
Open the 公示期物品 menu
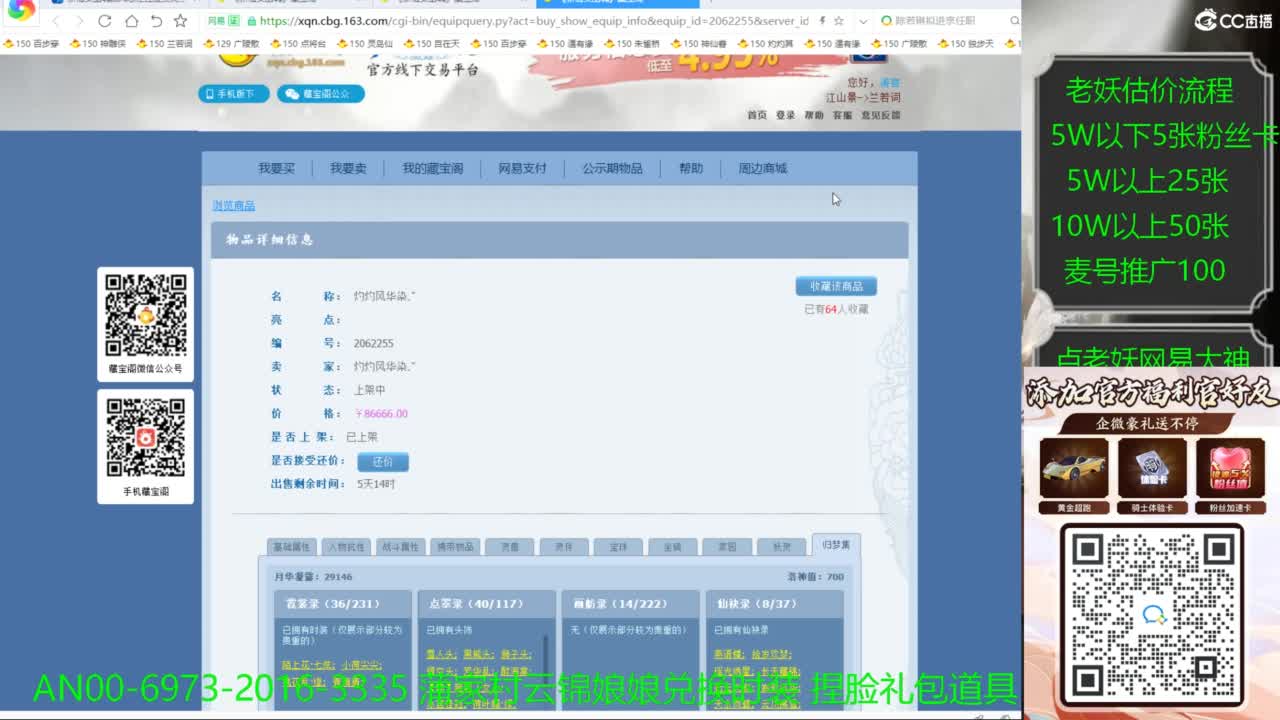(613, 168)
